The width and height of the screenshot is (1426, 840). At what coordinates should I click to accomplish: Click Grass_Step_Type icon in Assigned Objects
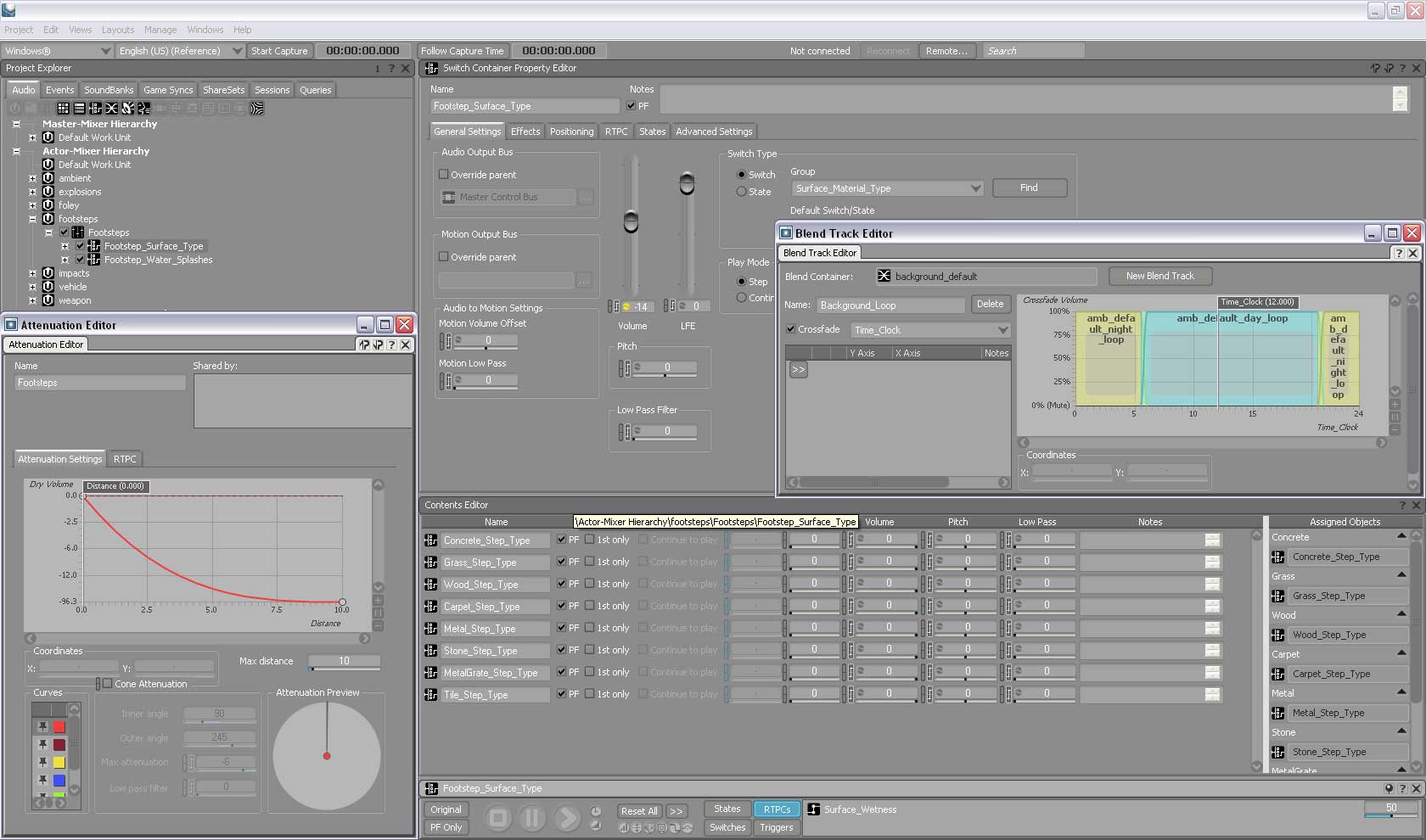pyautogui.click(x=1278, y=596)
